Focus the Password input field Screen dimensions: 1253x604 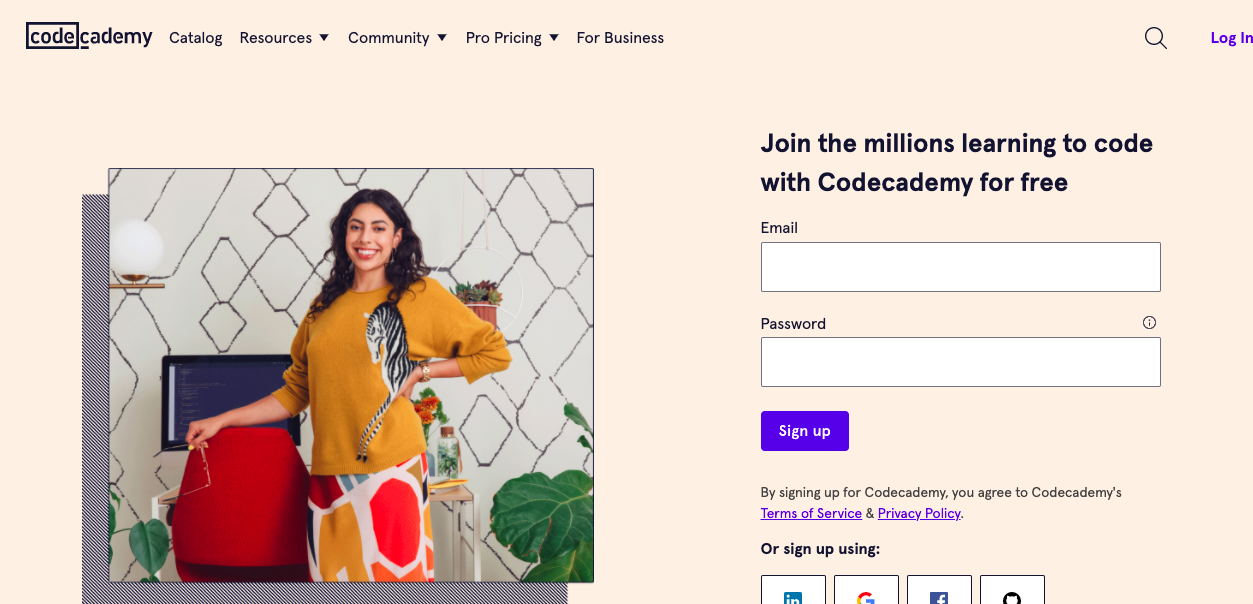[x=960, y=362]
